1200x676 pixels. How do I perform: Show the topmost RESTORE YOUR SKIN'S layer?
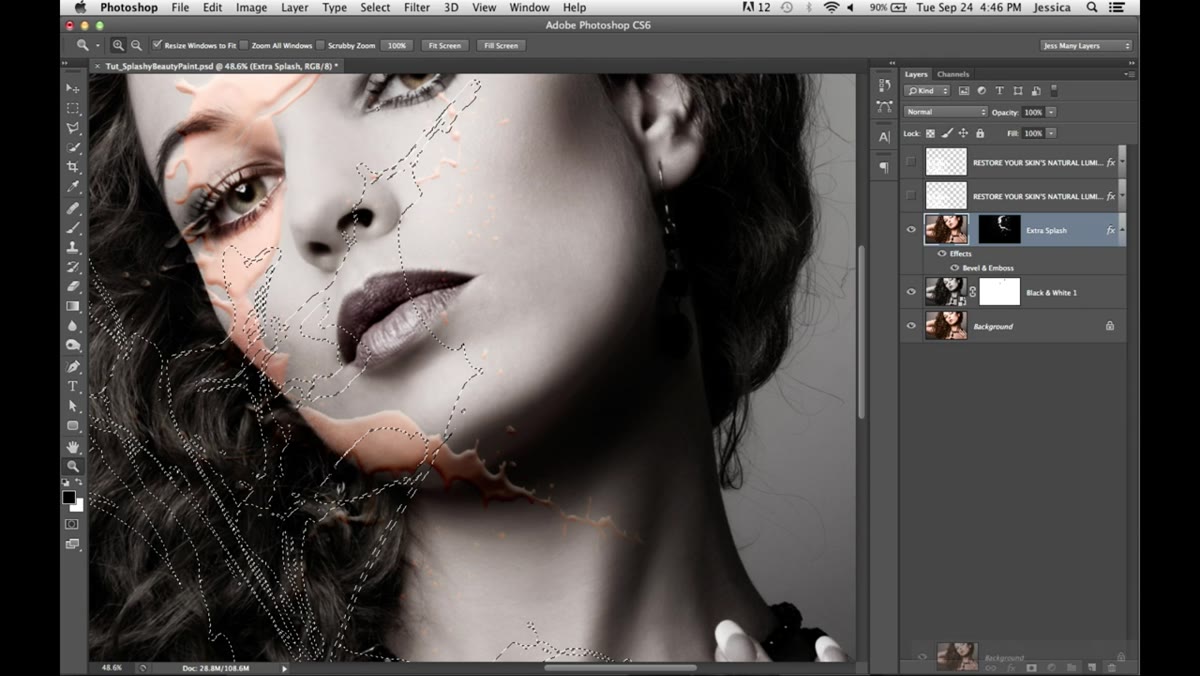click(x=911, y=162)
